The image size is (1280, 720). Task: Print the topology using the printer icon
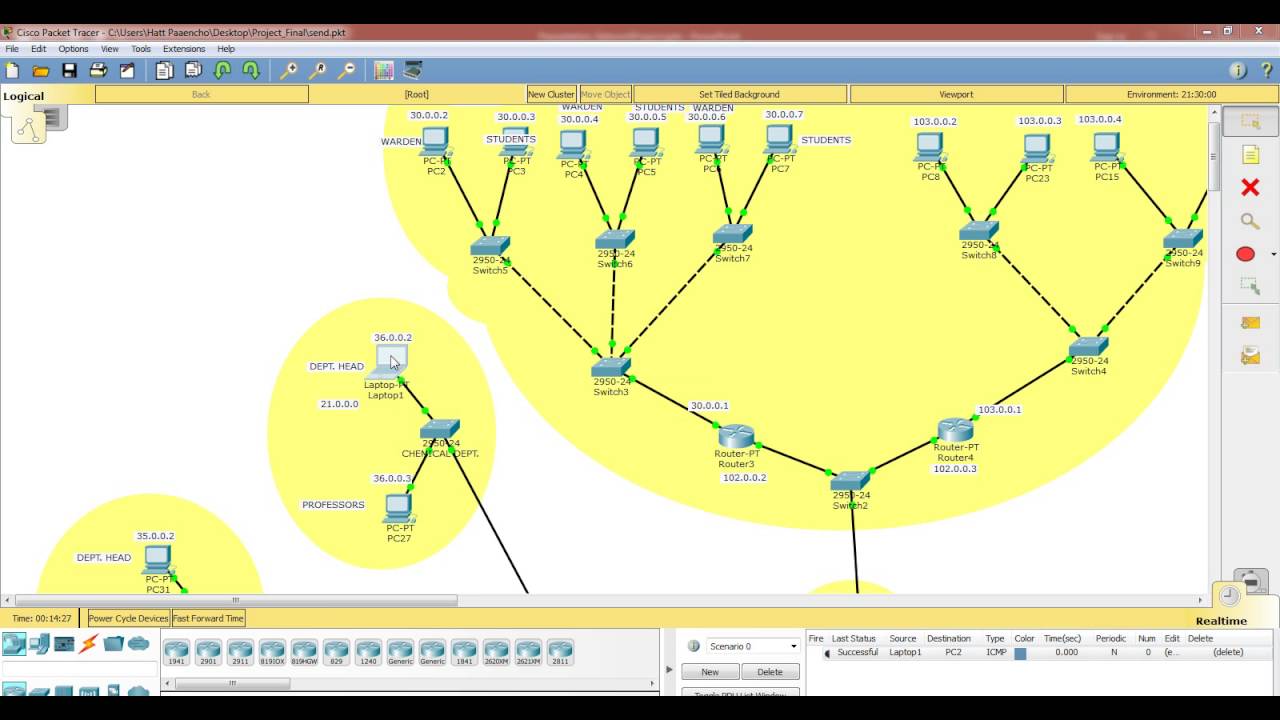pos(98,71)
